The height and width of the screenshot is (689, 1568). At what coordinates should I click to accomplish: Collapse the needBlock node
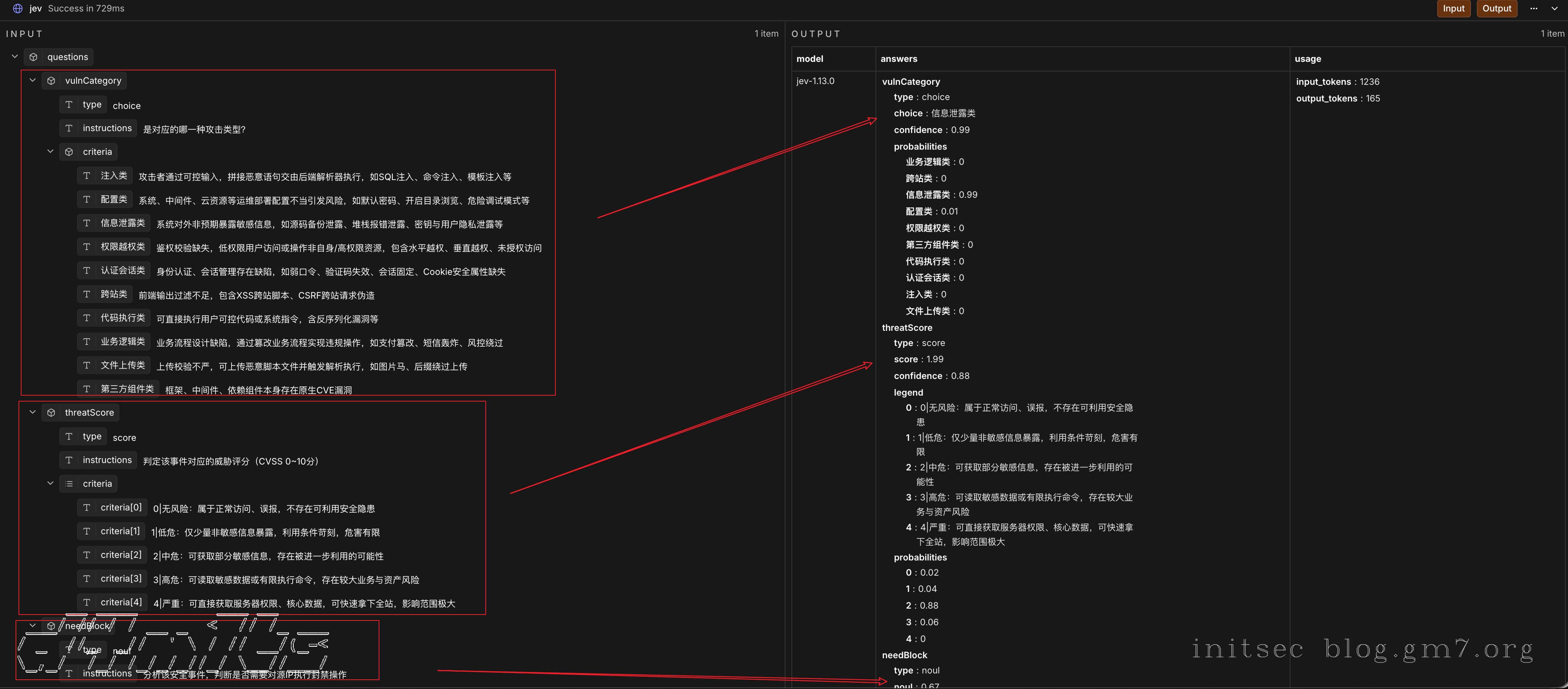coord(33,625)
